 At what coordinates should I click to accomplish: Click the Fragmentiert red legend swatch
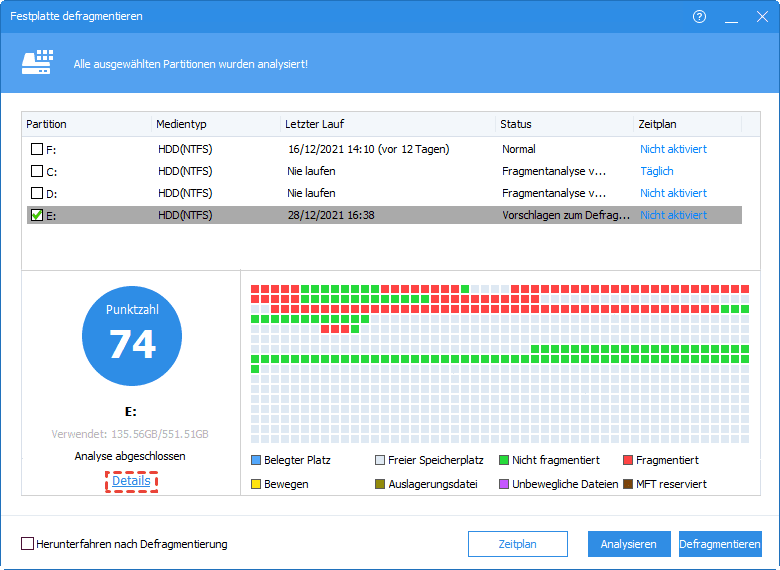628,460
